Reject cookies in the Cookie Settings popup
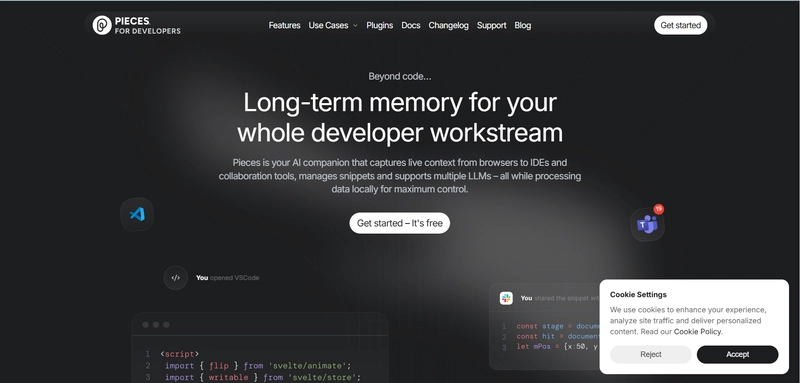 651,354
